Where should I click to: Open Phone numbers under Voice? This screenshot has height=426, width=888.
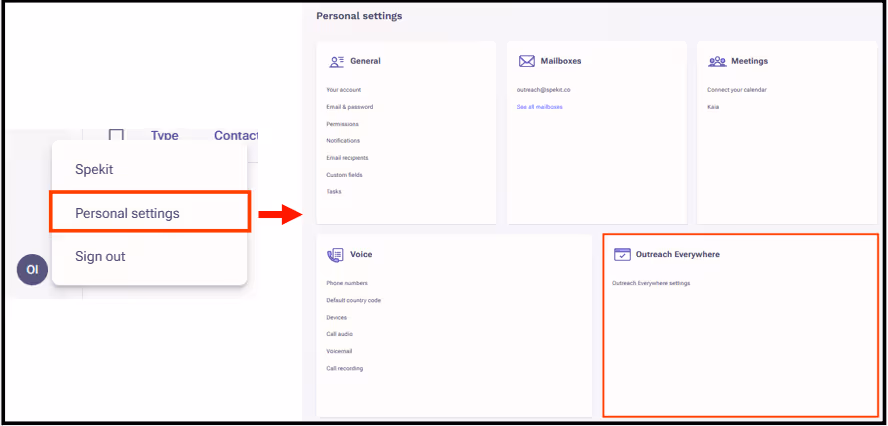coord(347,283)
